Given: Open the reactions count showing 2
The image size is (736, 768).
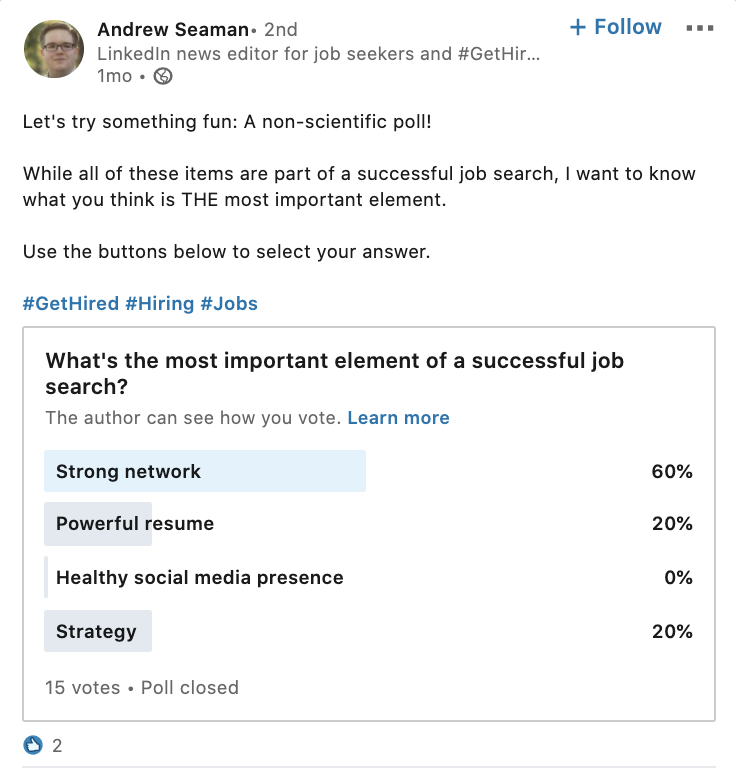Looking at the screenshot, I should [x=57, y=745].
